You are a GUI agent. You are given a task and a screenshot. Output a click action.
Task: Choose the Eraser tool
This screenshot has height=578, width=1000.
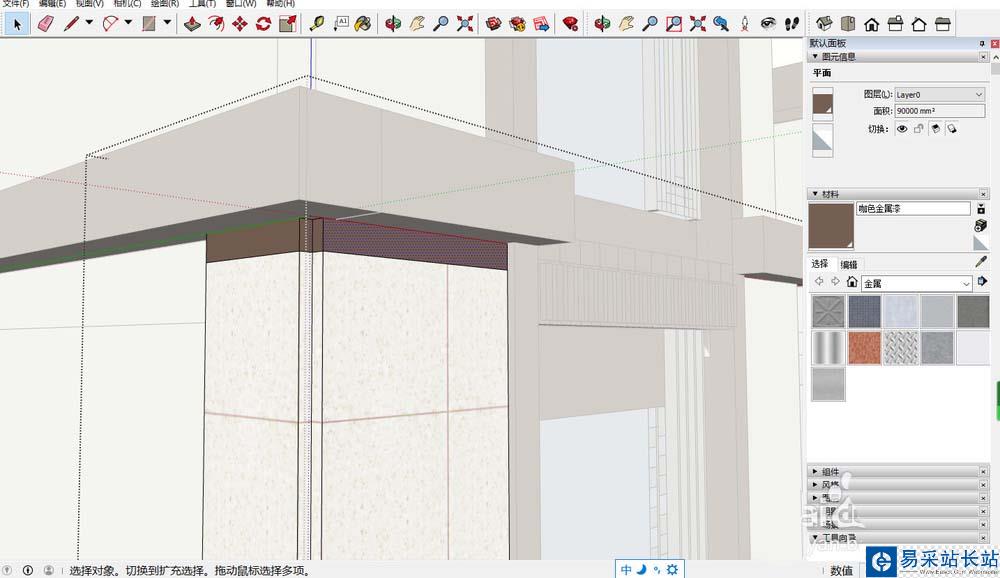(x=45, y=24)
